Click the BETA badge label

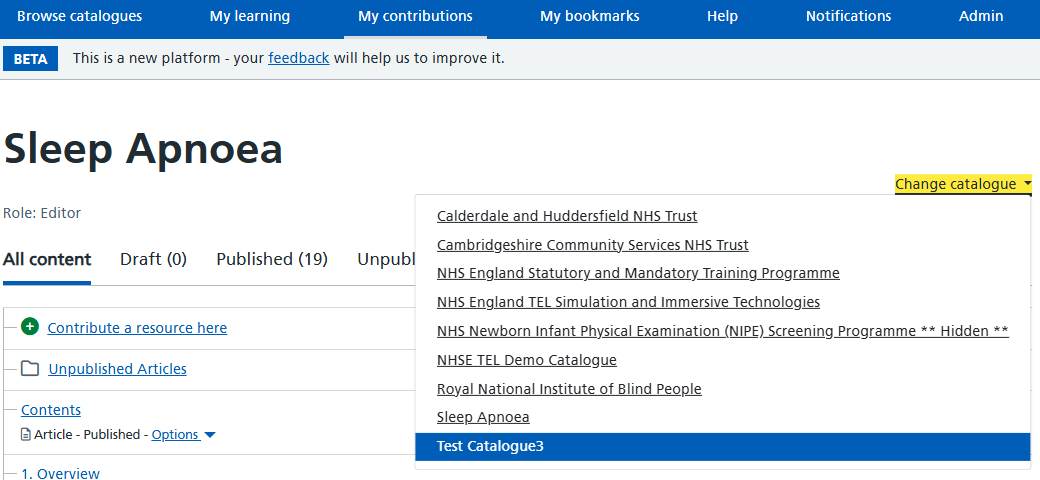[x=31, y=58]
